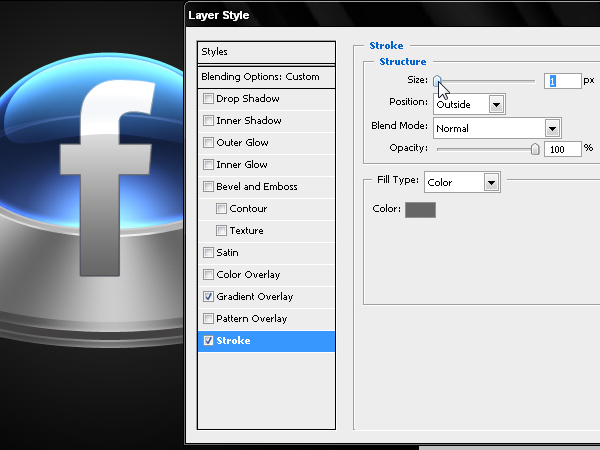Viewport: 600px width, 450px height.
Task: Tick the Pattern Overlay checkbox
Action: coord(208,318)
